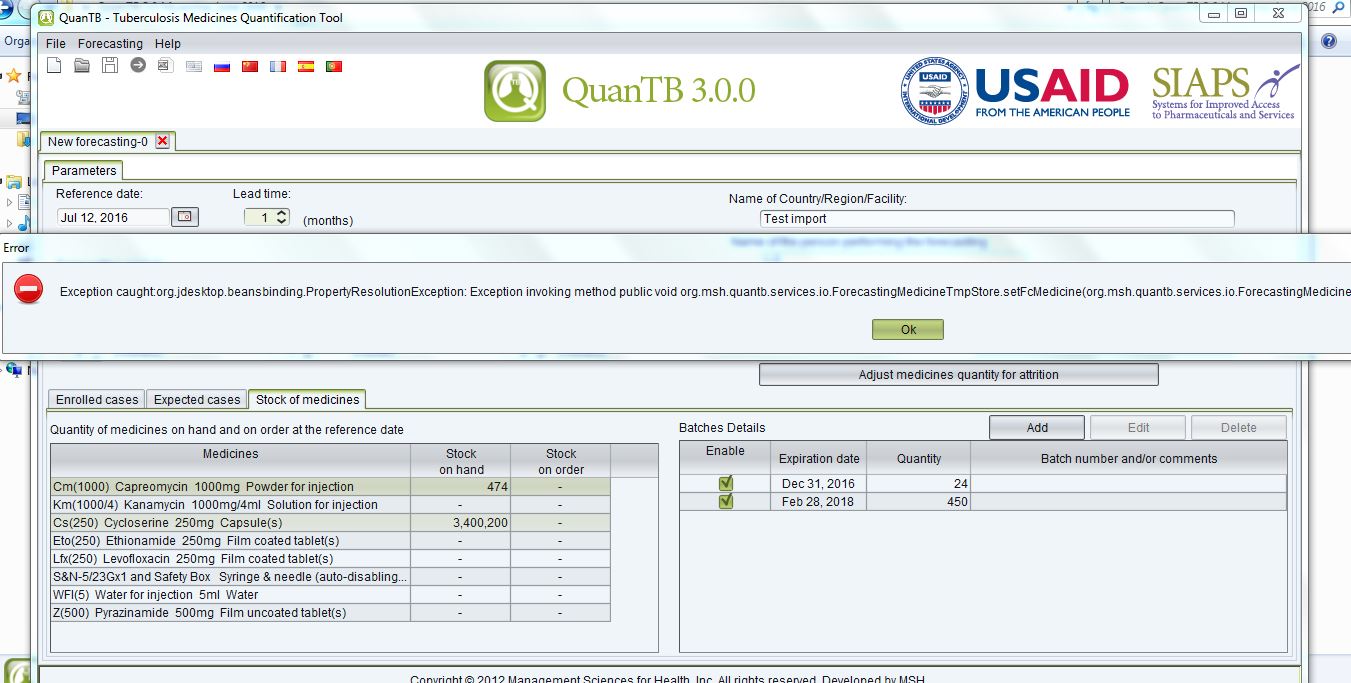
Task: Switch language to Spanish flag
Action: [306, 66]
